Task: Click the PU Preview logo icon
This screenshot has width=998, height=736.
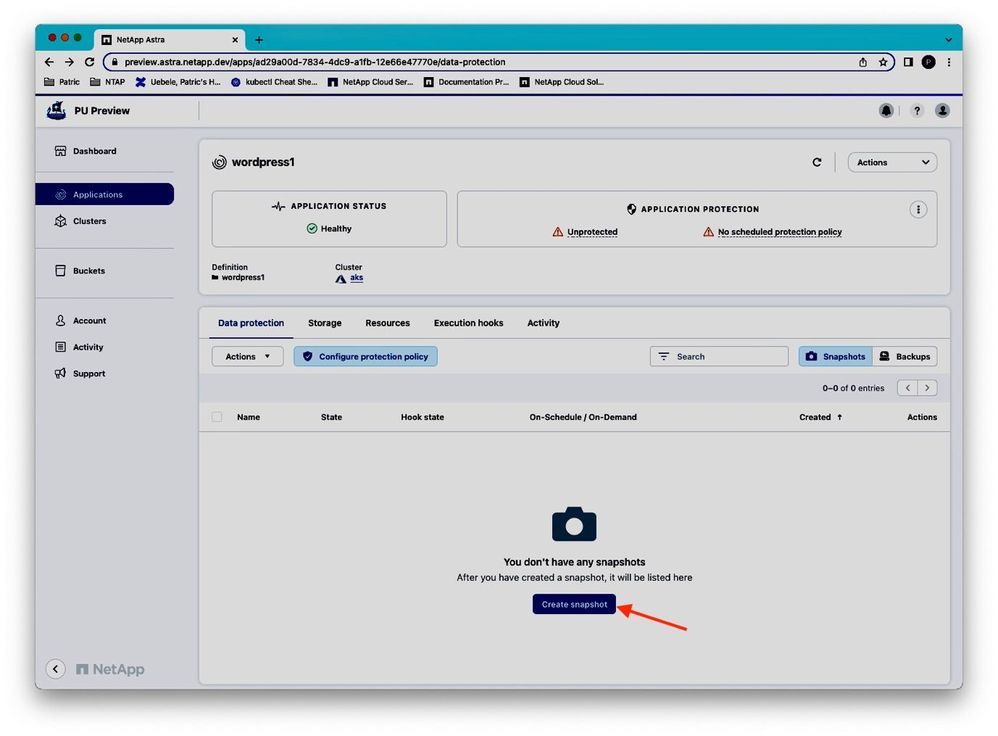Action: click(56, 110)
